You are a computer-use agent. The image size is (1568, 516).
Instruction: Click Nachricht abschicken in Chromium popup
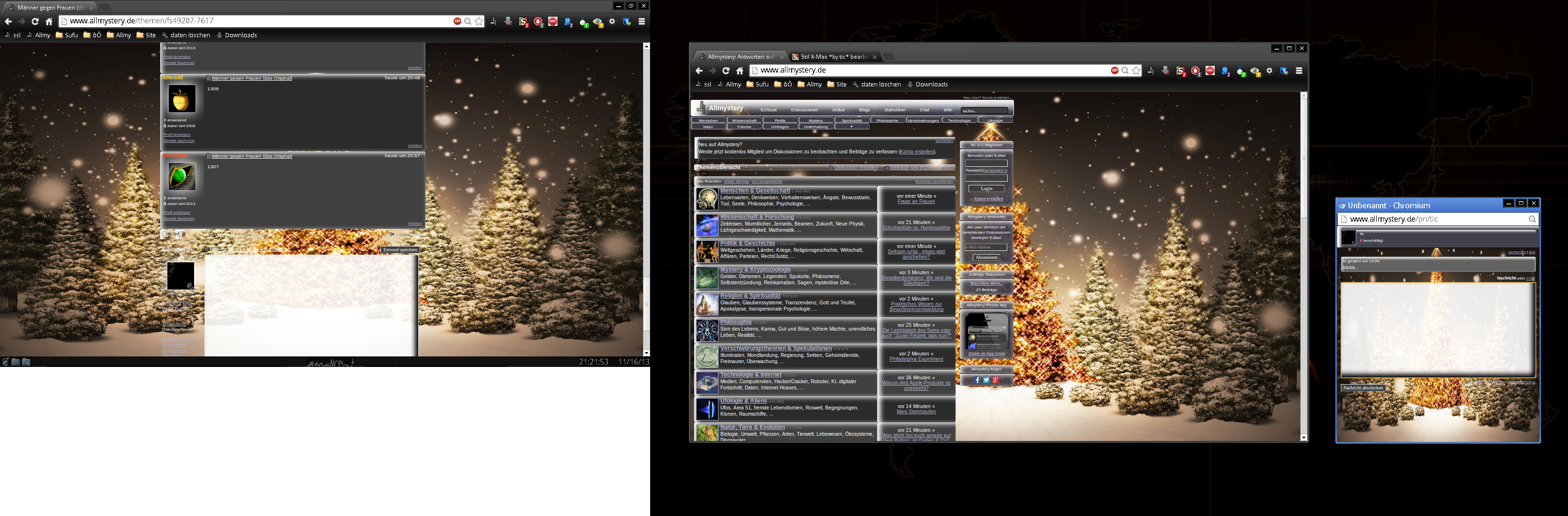coord(1363,387)
